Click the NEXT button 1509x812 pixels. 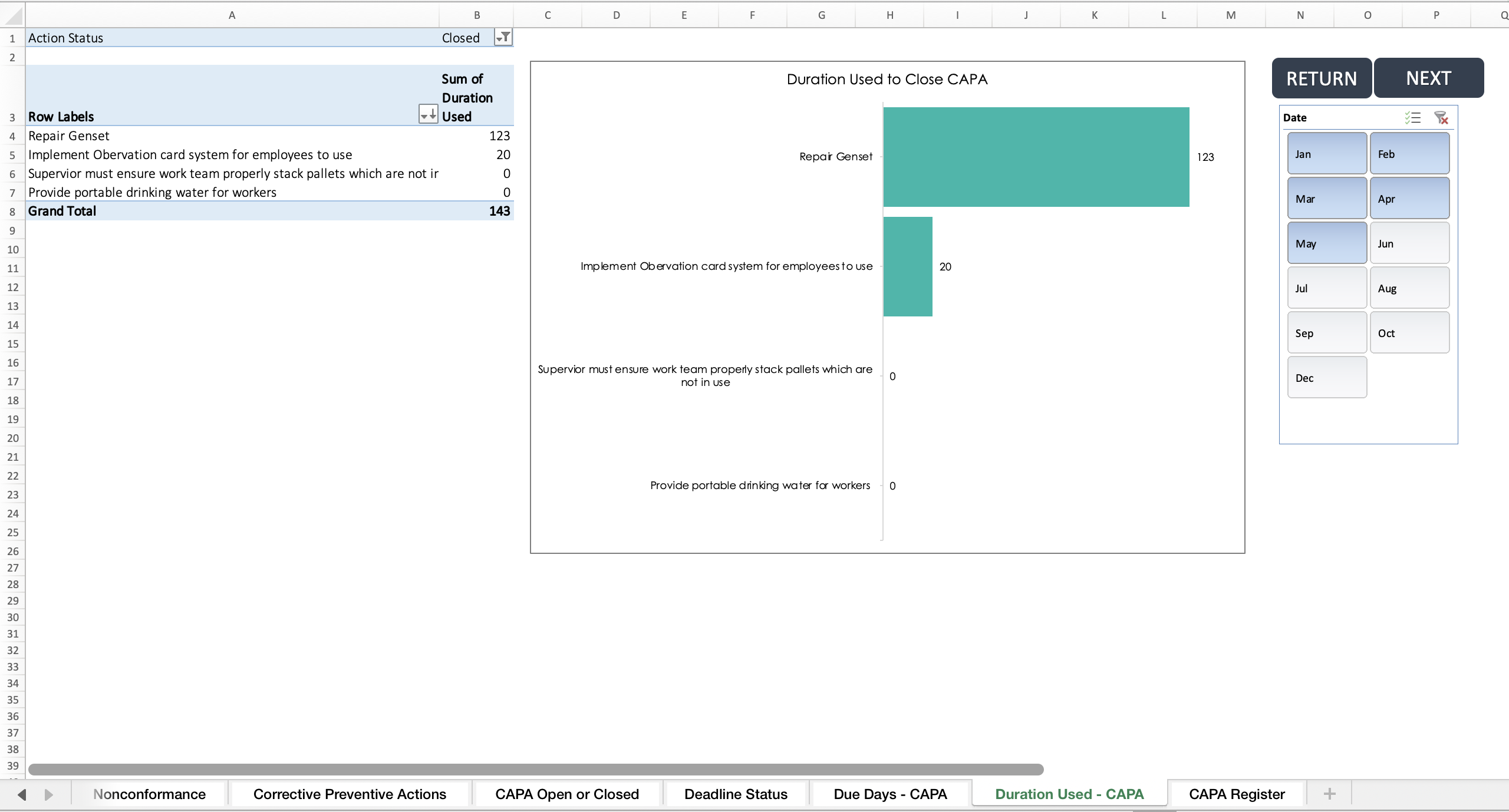point(1429,78)
